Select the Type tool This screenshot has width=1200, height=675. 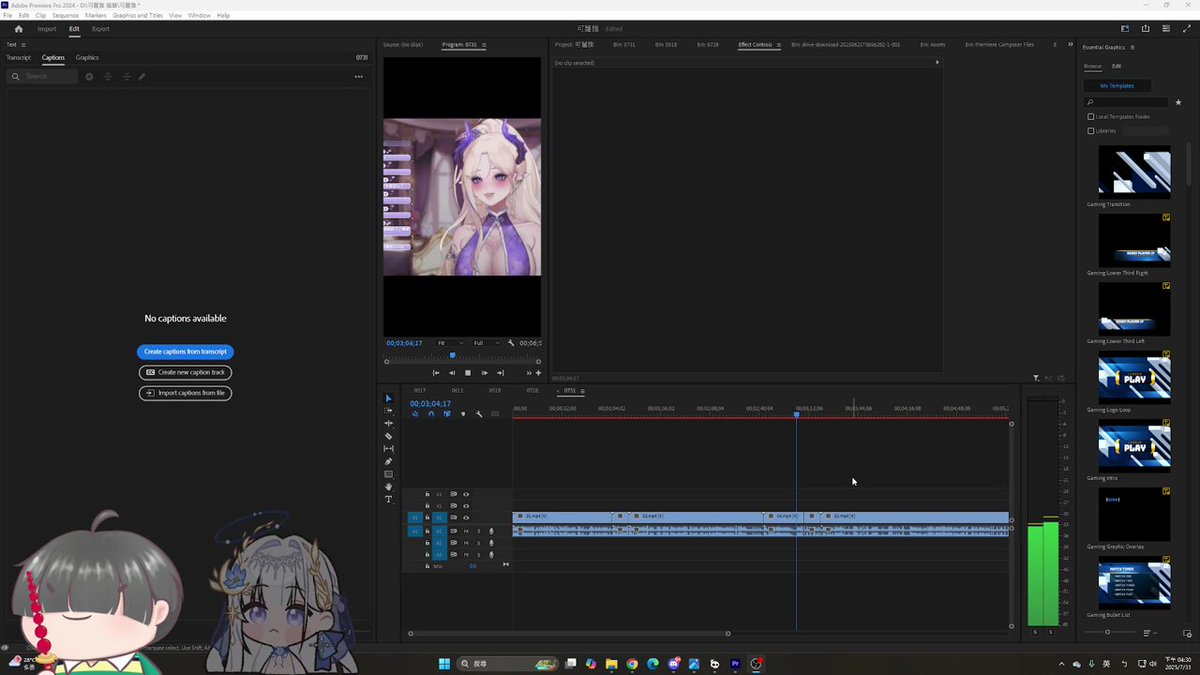click(x=389, y=499)
